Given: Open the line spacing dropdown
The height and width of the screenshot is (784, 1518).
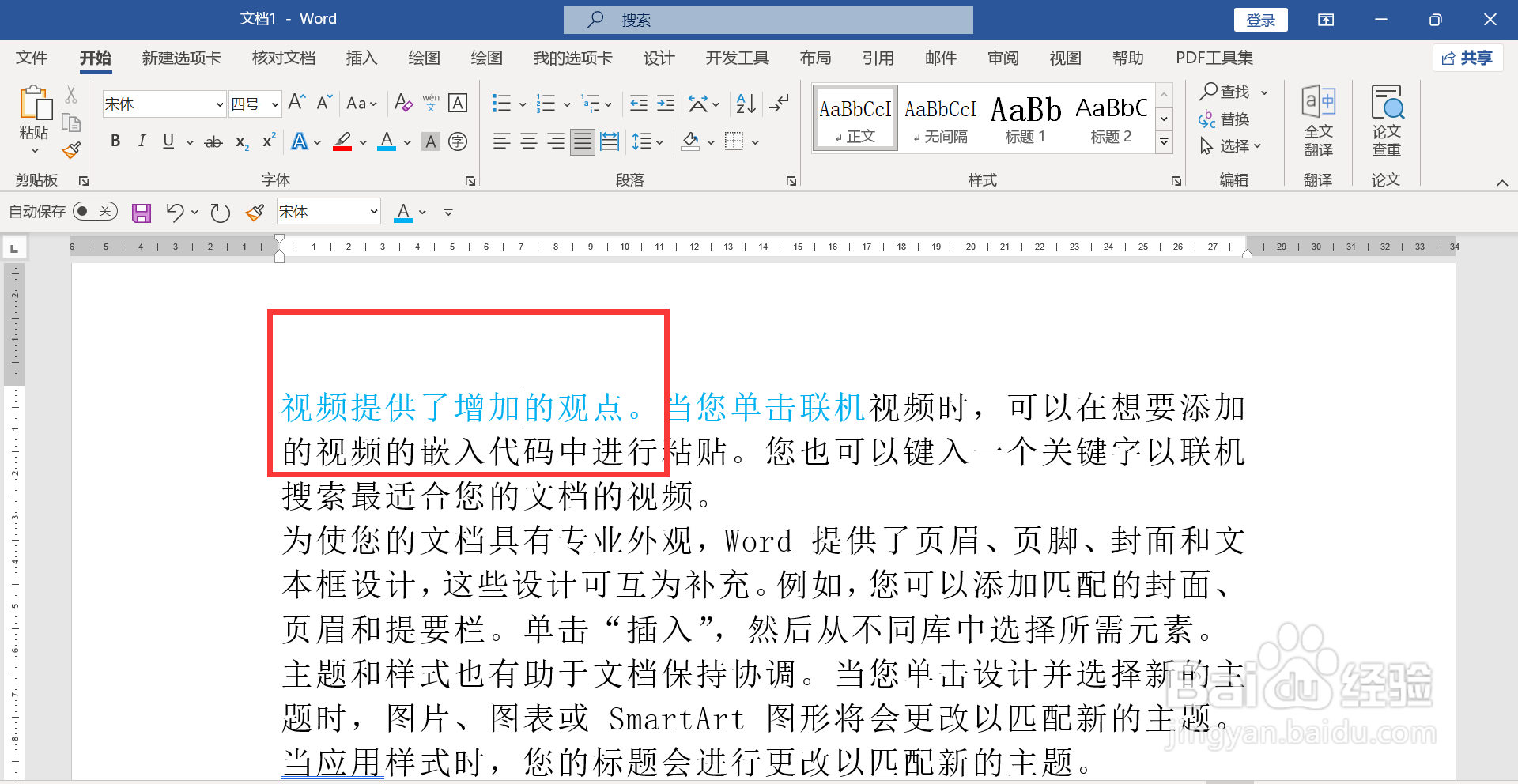Looking at the screenshot, I should pyautogui.click(x=647, y=141).
